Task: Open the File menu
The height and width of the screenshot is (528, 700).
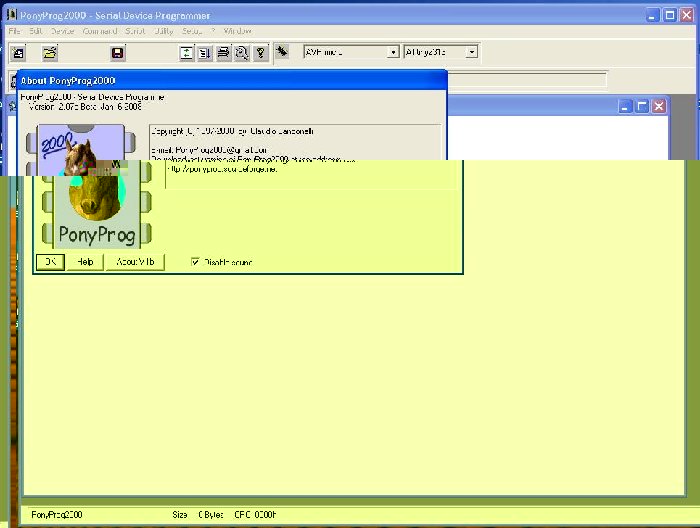Action: [15, 31]
